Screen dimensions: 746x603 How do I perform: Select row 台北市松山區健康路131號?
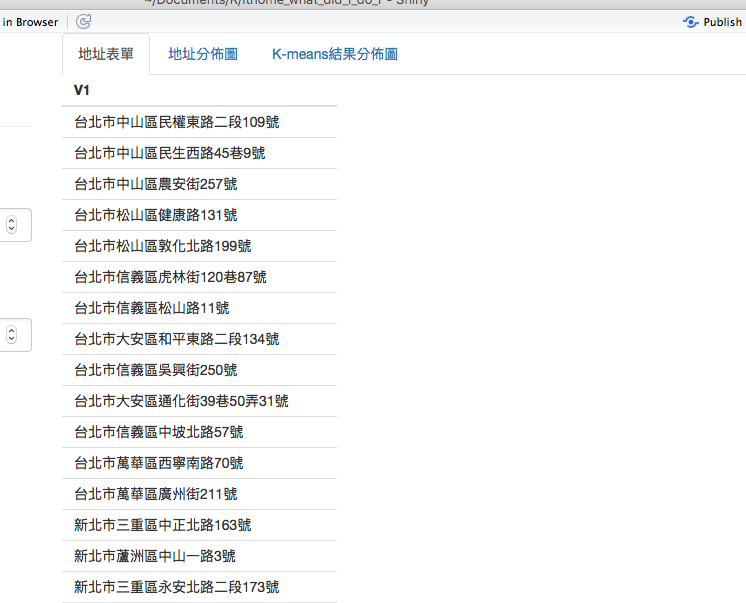(199, 215)
